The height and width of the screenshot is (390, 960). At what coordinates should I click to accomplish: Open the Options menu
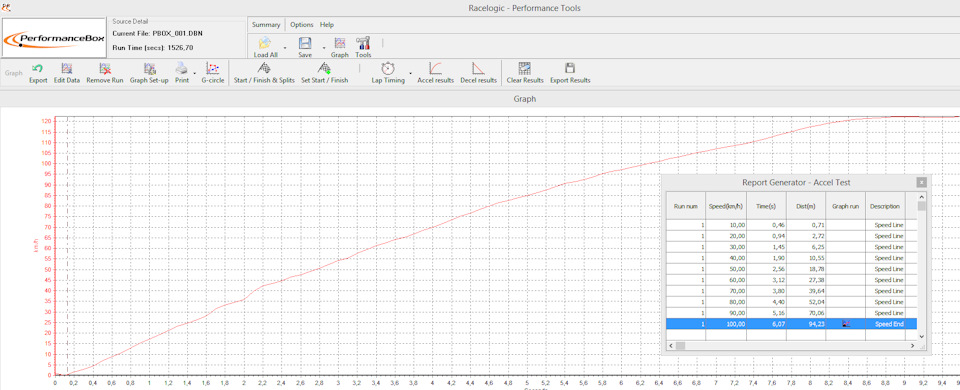[x=302, y=25]
